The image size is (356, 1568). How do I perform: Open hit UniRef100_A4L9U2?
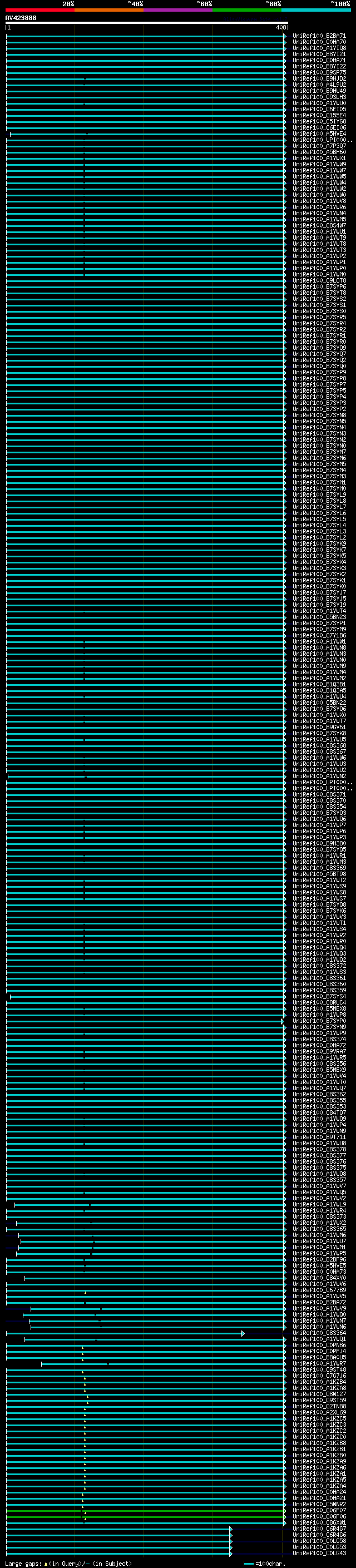click(319, 85)
